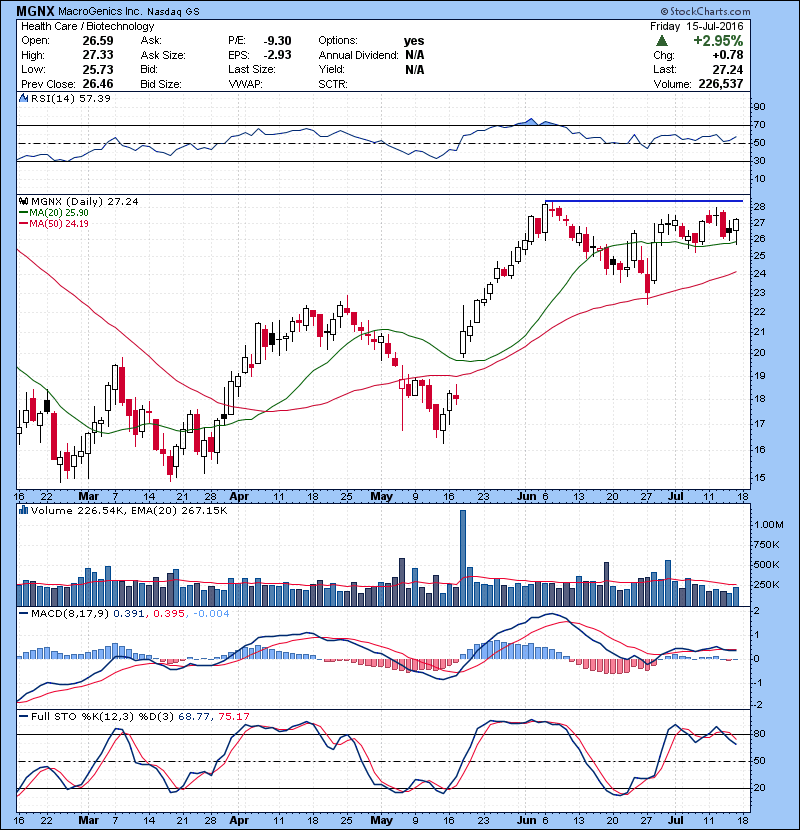This screenshot has width=800, height=830.
Task: Click the Open value 26.59
Action: (98, 41)
